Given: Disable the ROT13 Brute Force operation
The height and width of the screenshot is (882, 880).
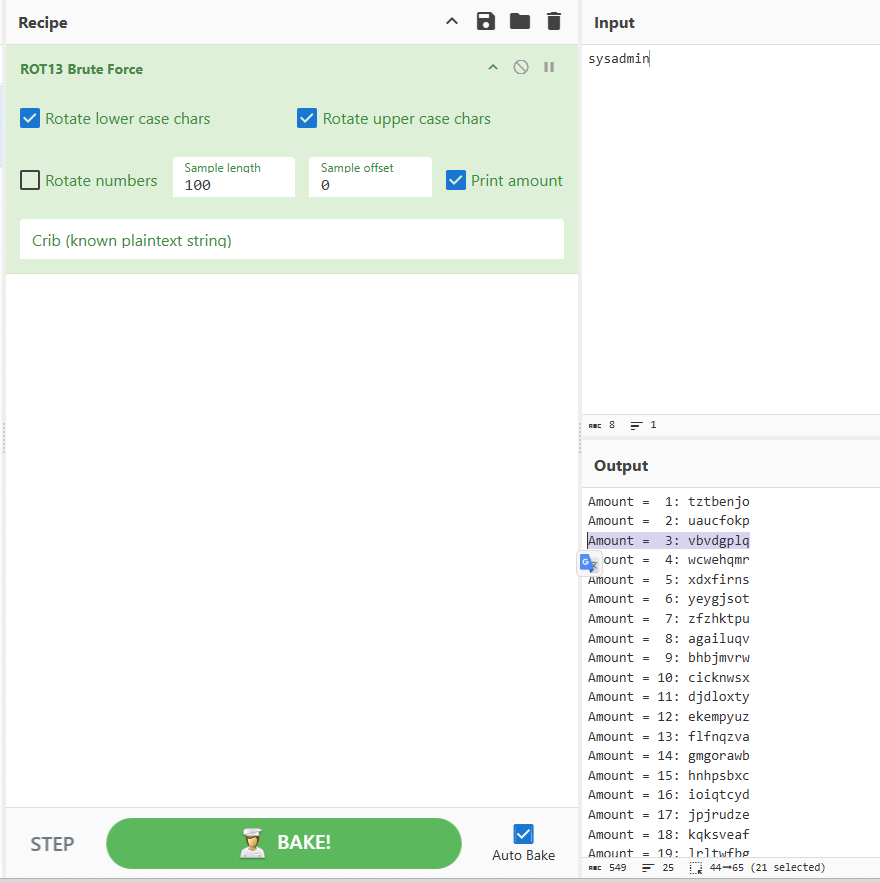Looking at the screenshot, I should point(521,68).
